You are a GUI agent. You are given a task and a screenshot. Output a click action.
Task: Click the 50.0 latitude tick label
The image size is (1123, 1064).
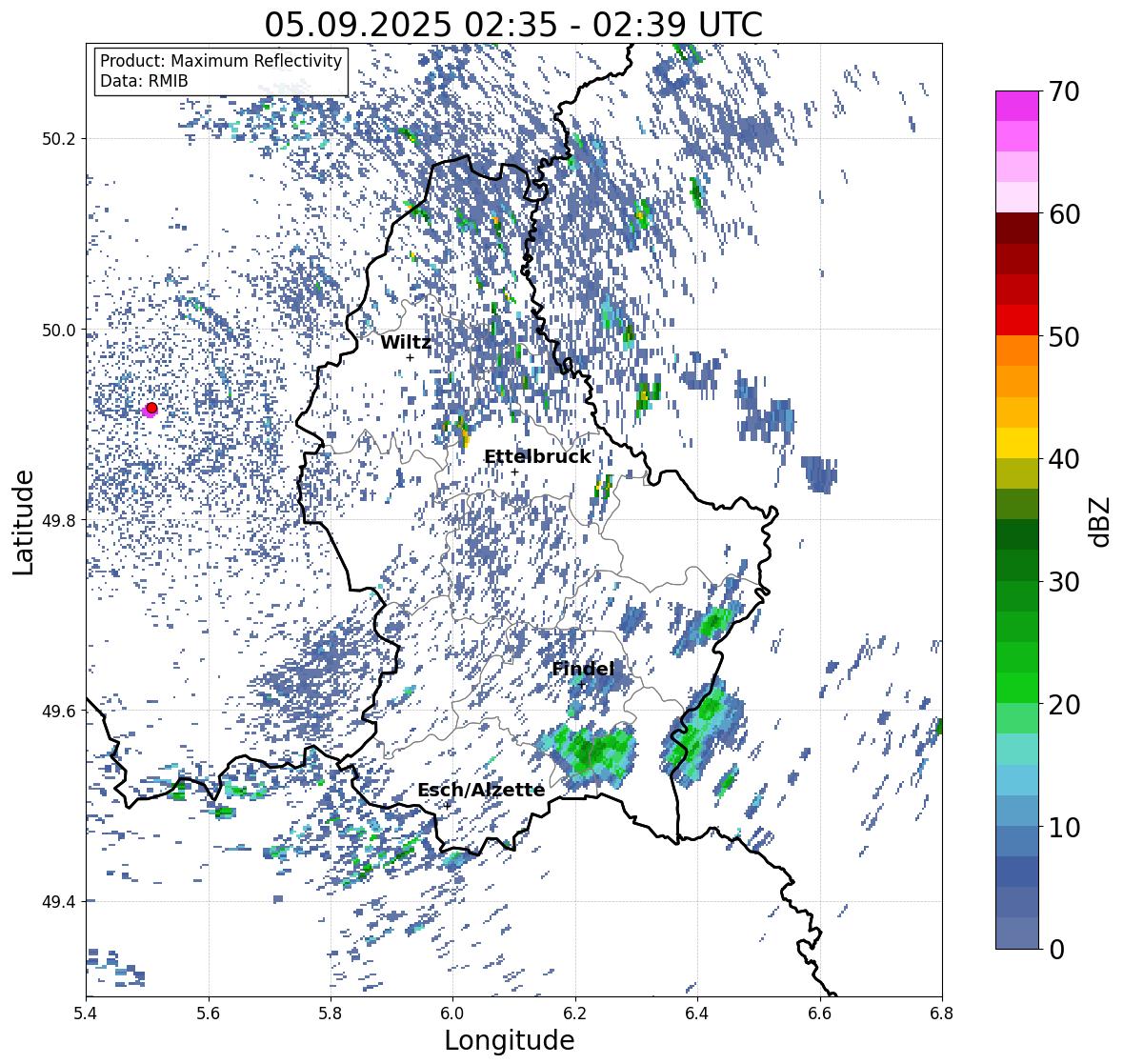coord(59,331)
